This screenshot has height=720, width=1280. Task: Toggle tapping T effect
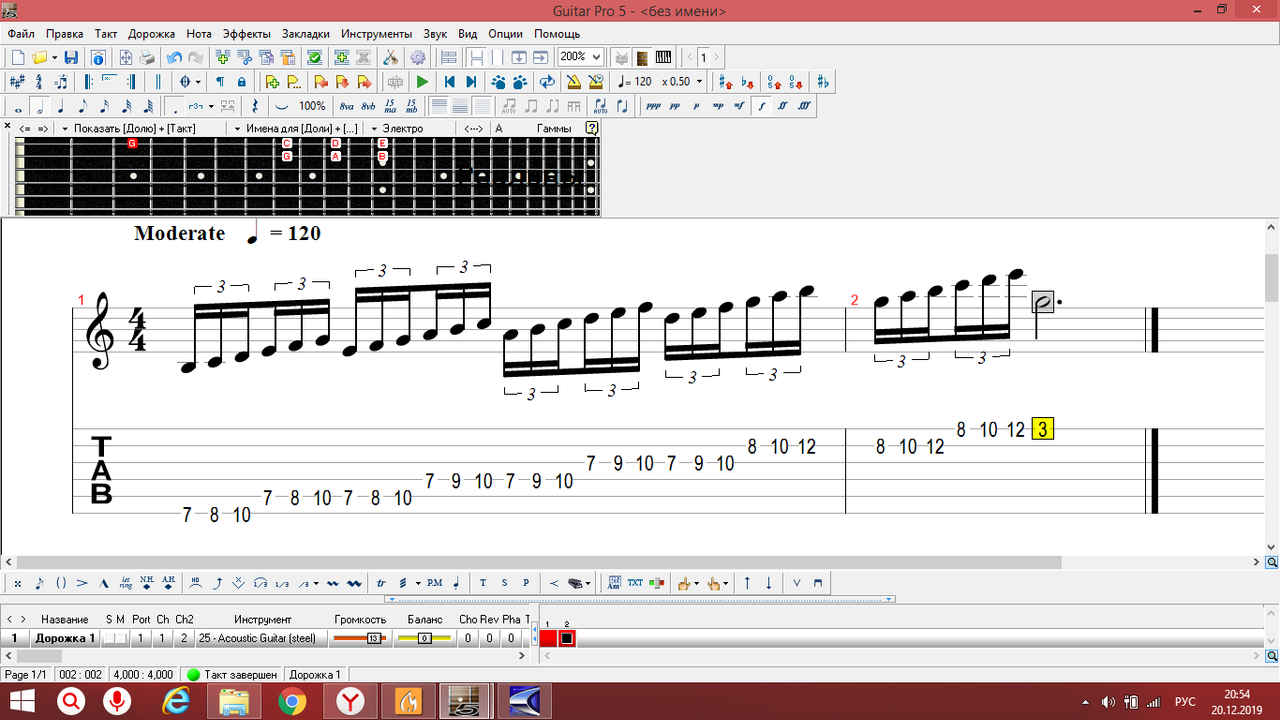coord(483,583)
